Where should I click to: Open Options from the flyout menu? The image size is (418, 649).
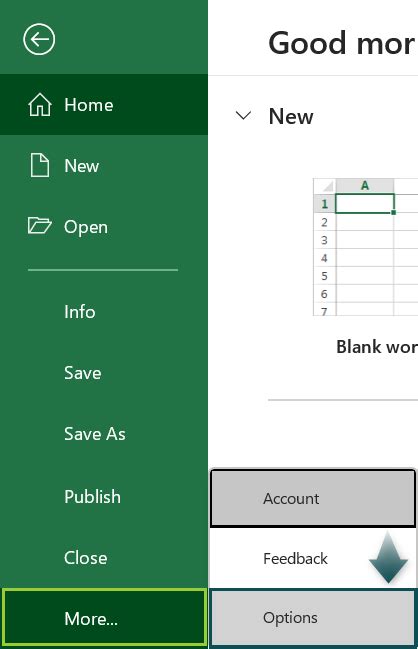[x=313, y=618]
